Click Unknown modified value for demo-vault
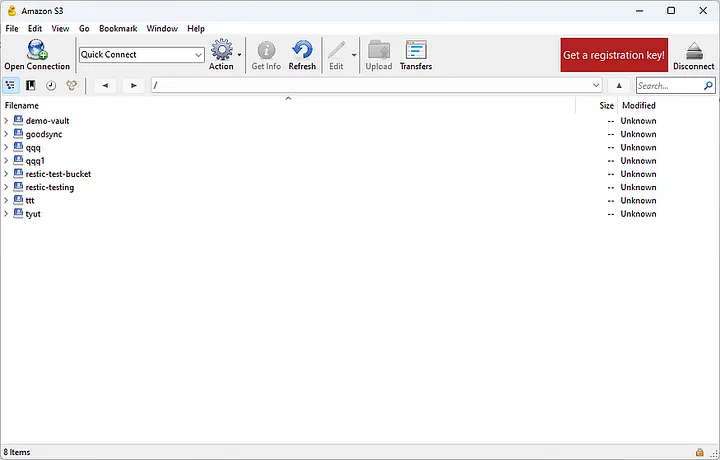This screenshot has height=460, width=720. click(x=638, y=121)
